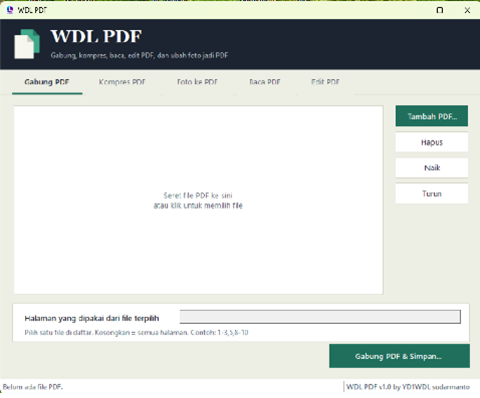Close the WDL PDF window
The height and width of the screenshot is (398, 480).
click(x=467, y=10)
